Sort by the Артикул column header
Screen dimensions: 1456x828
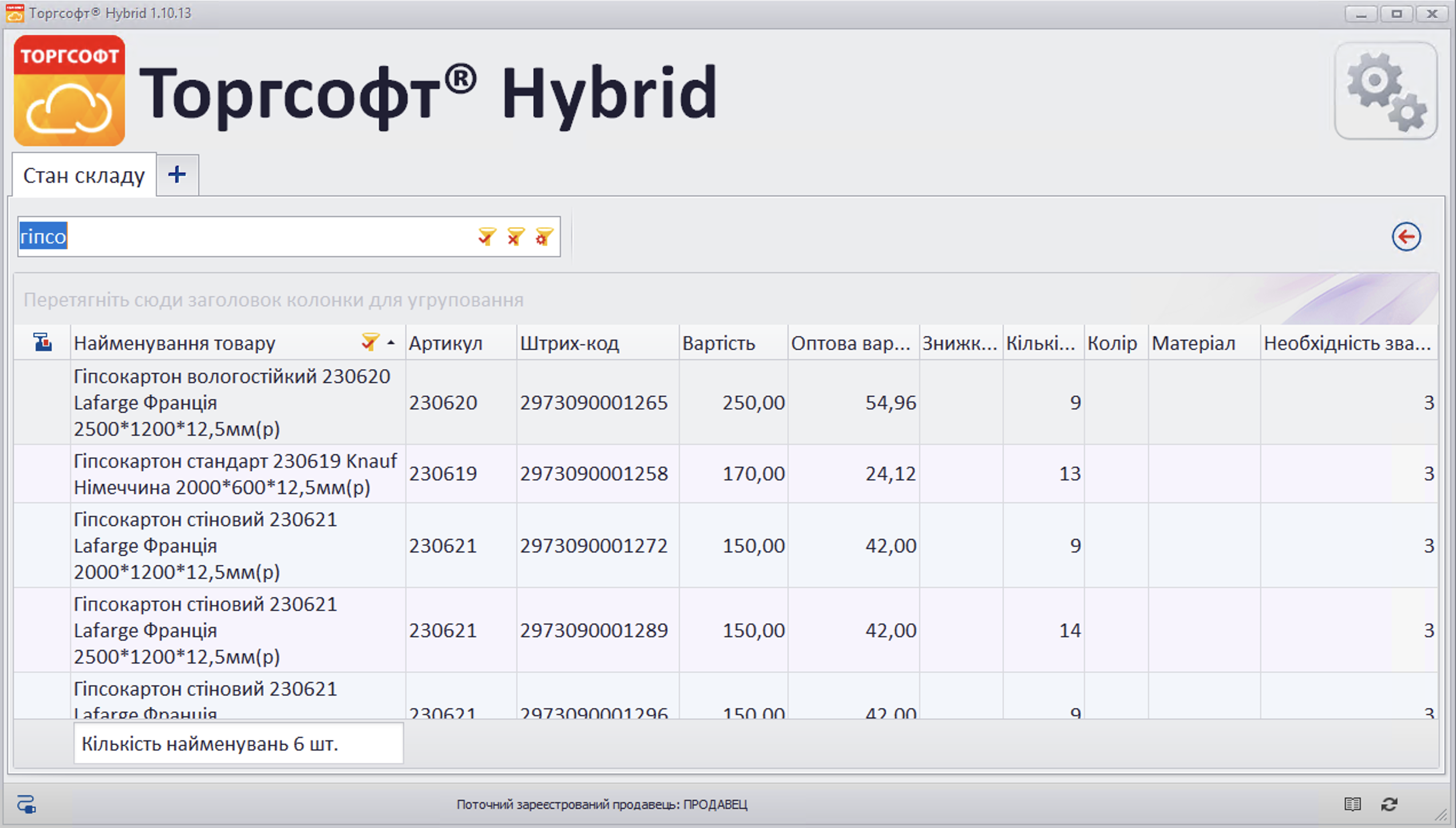pos(445,343)
